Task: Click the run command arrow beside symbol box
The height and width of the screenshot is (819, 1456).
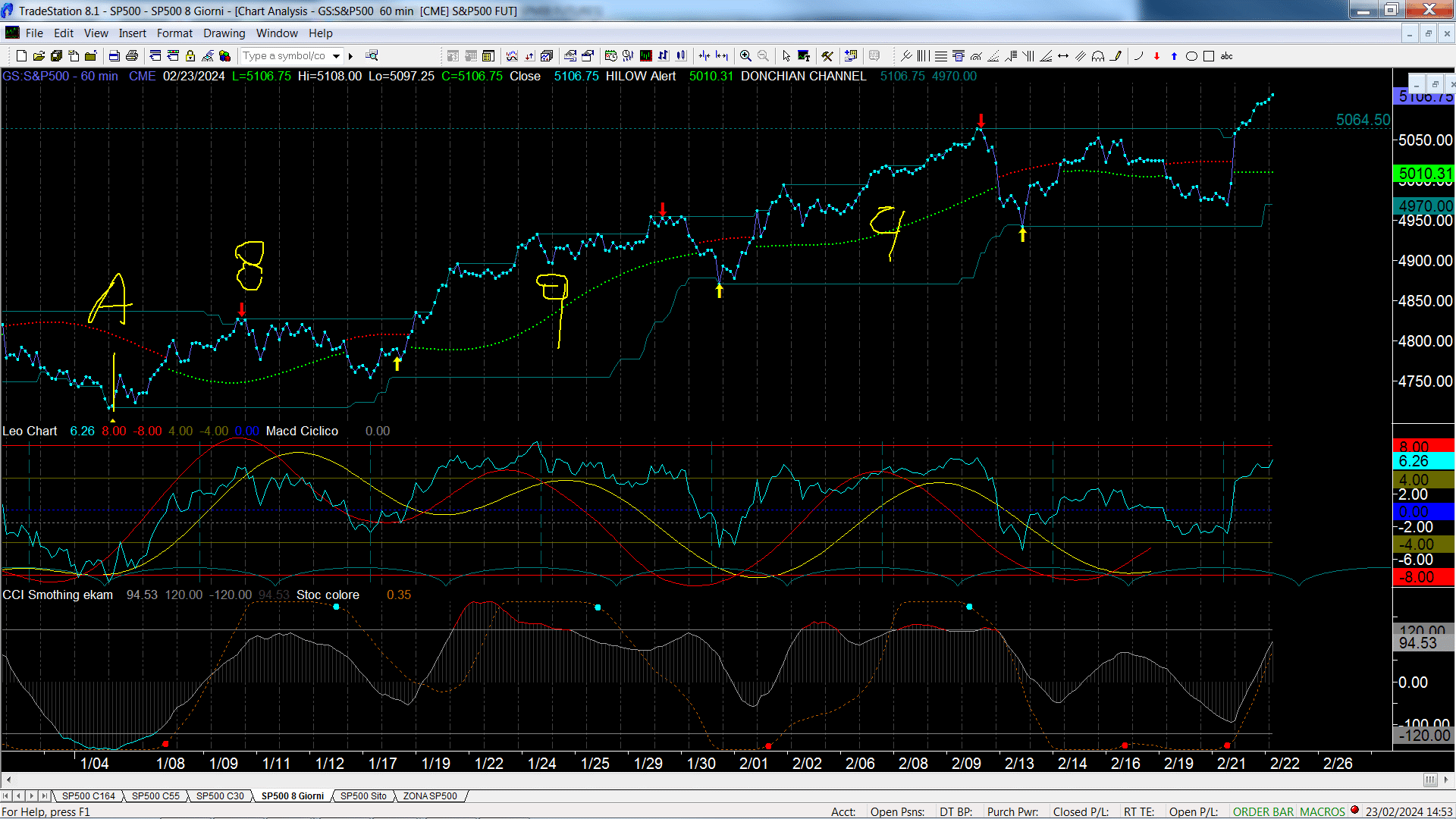Action: point(350,56)
